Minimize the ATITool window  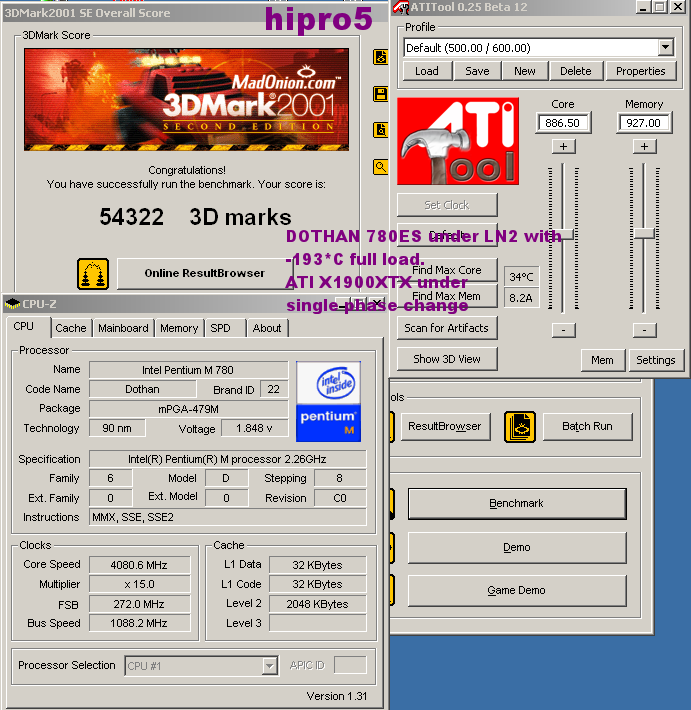click(x=643, y=7)
